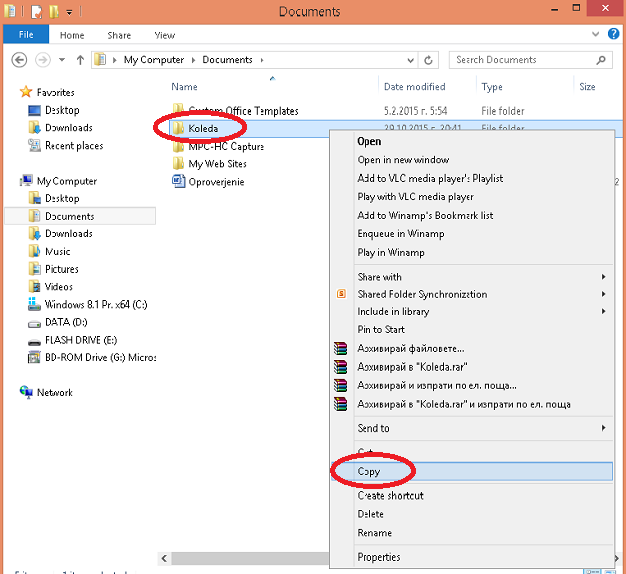
Task: Click the Up one level arrow
Action: [77, 60]
